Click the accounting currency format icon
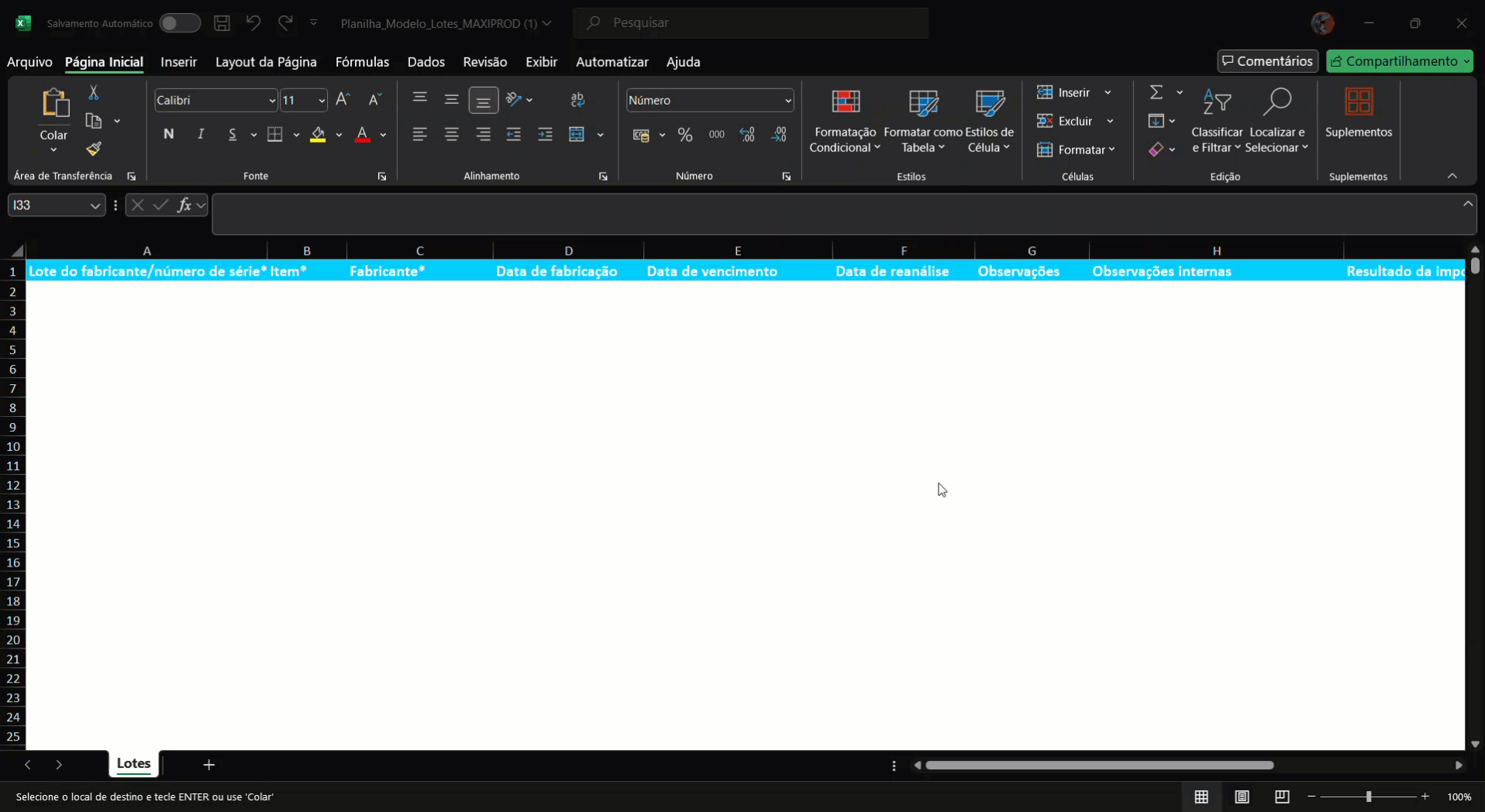The image size is (1485, 812). tap(641, 135)
